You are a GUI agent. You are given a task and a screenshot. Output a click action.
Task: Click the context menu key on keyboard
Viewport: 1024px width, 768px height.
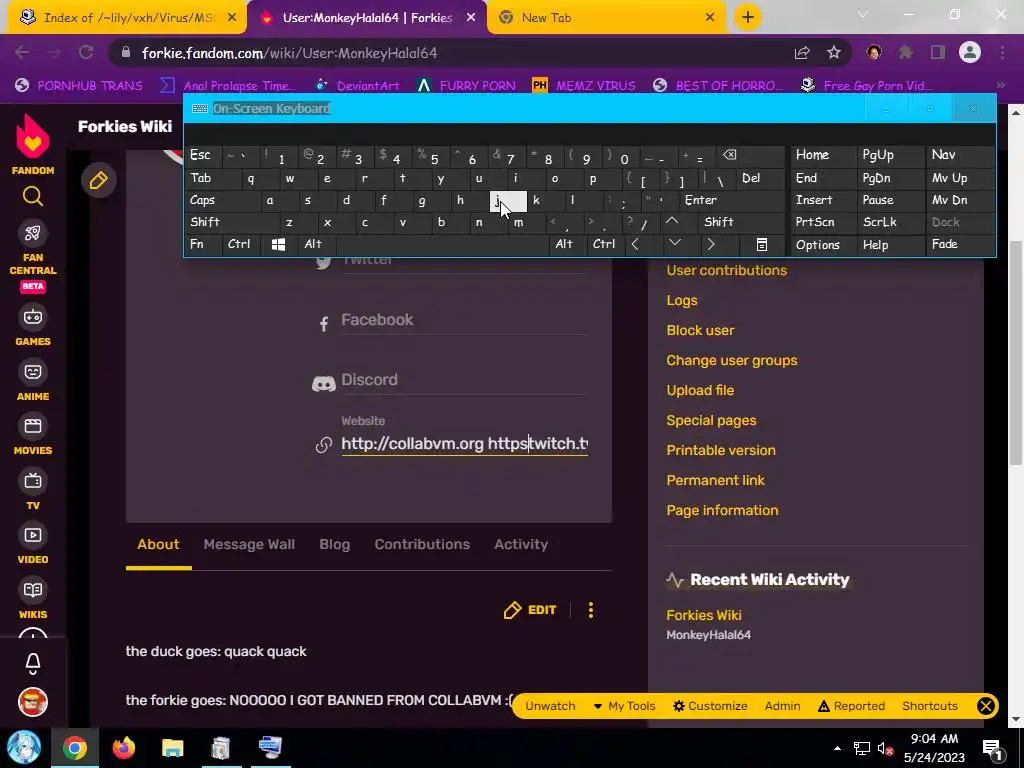pyautogui.click(x=761, y=244)
